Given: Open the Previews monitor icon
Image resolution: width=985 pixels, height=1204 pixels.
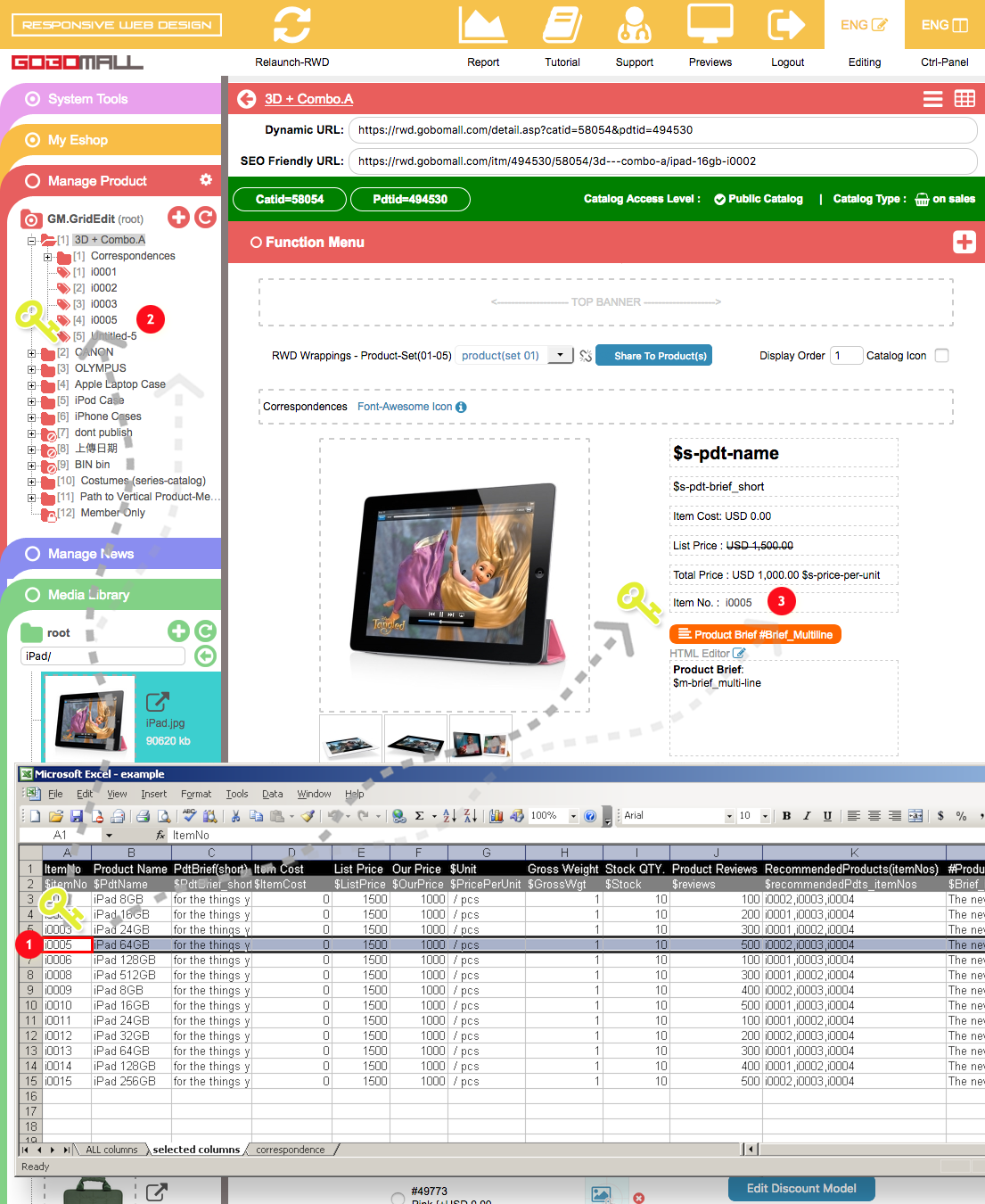Looking at the screenshot, I should (x=710, y=25).
